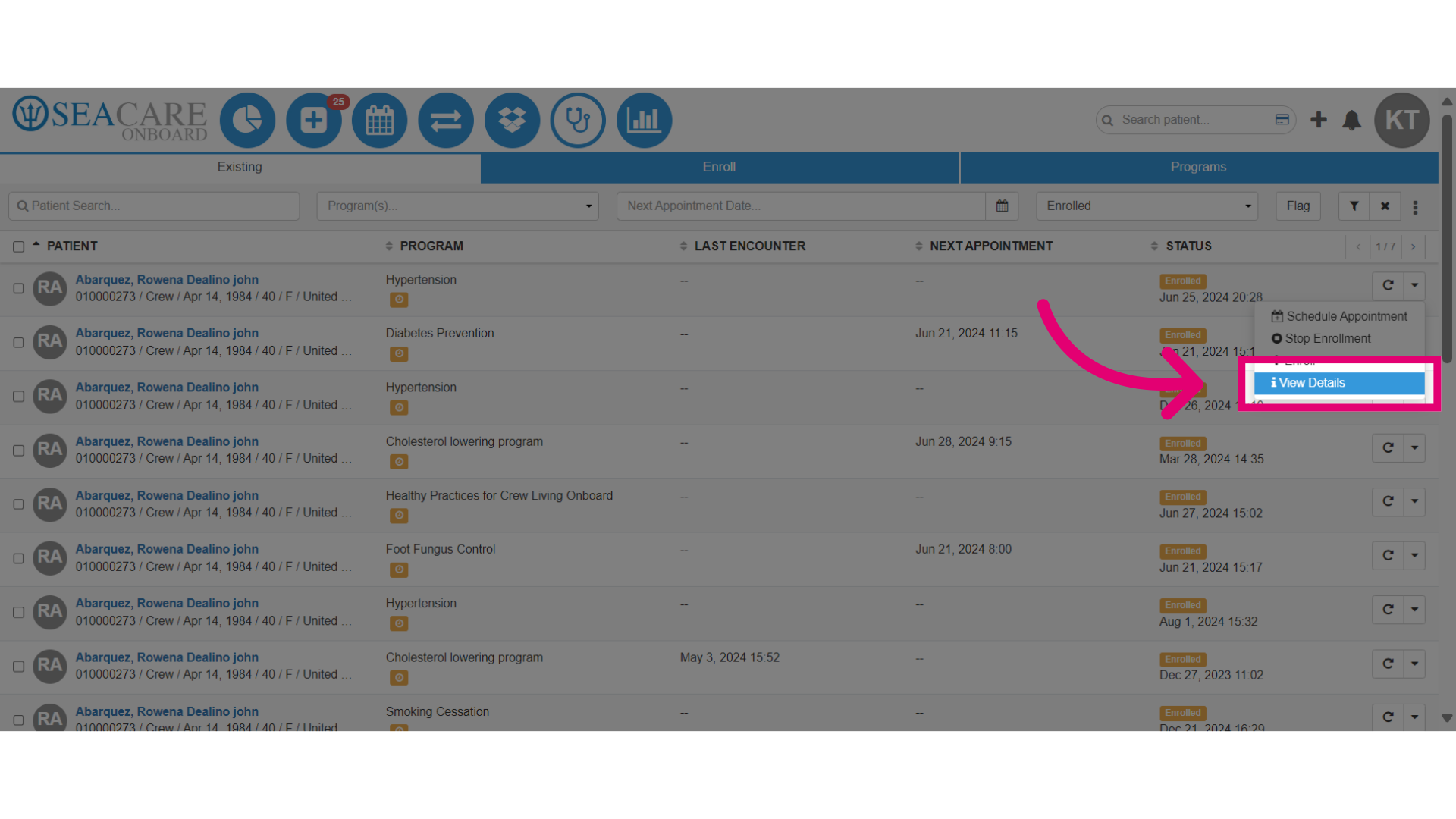Screen dimensions: 1456x819
Task: Open the dashboard pie chart icon
Action: [247, 120]
